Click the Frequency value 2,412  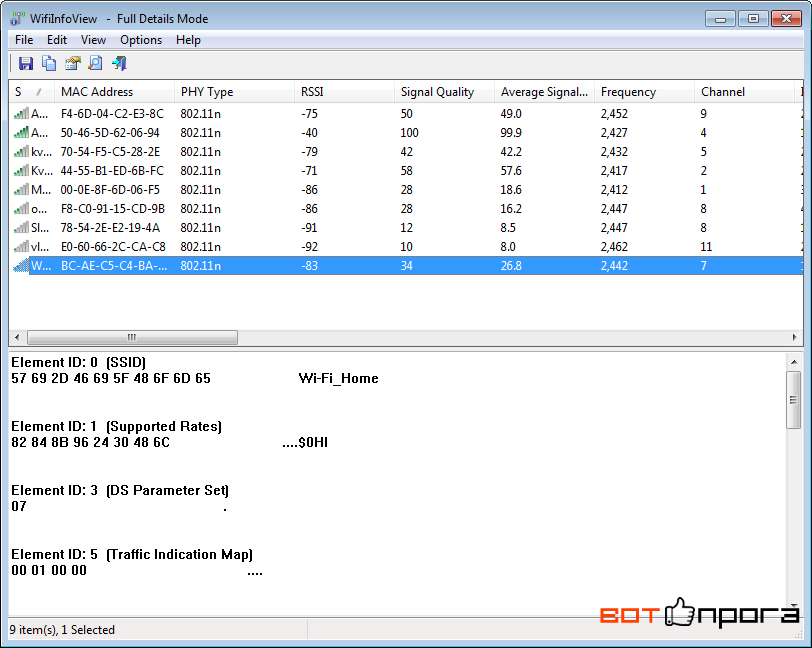point(614,190)
